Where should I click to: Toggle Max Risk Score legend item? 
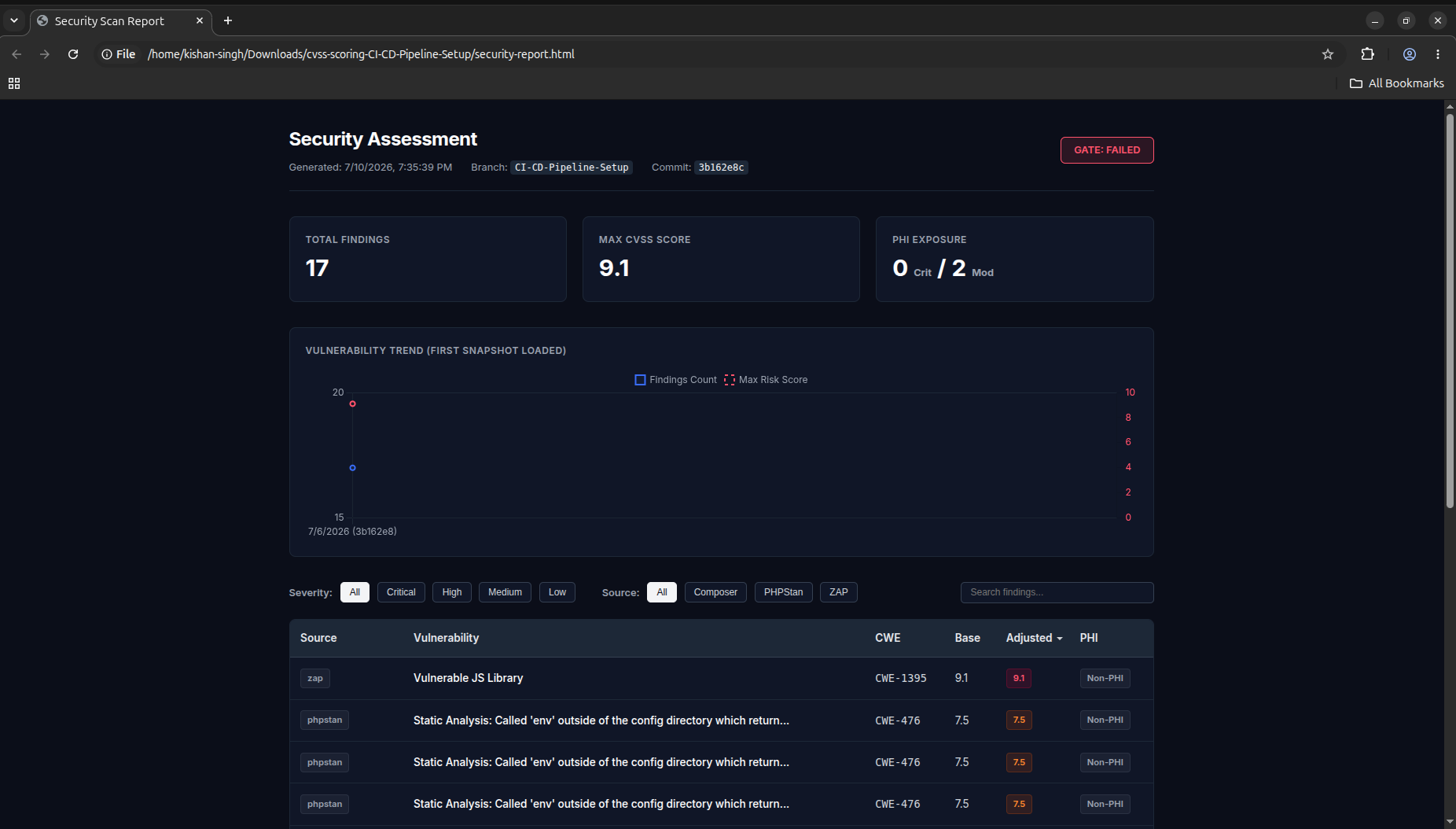[766, 380]
